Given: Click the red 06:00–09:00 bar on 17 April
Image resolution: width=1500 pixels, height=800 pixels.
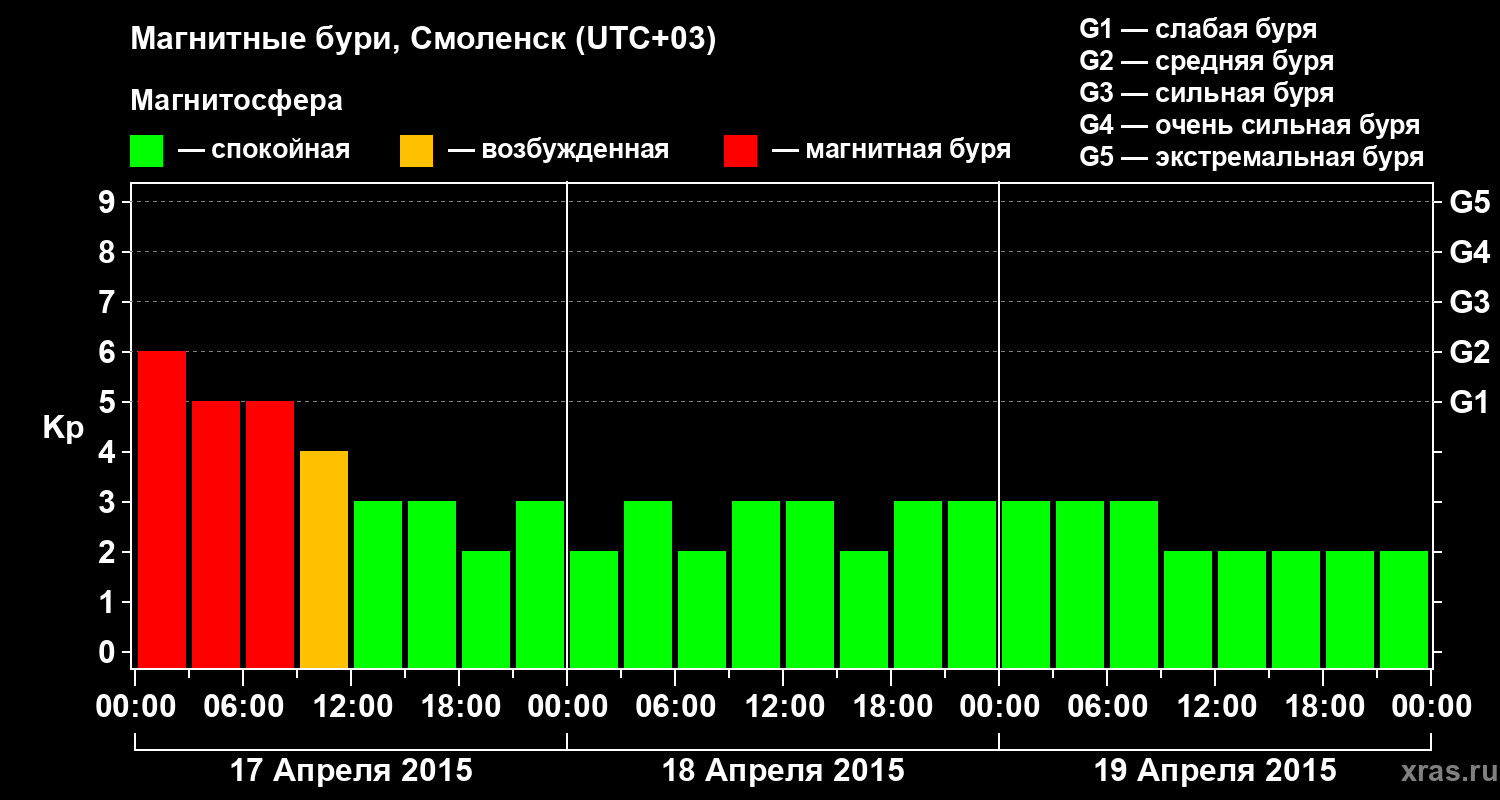Looking at the screenshot, I should 270,534.
